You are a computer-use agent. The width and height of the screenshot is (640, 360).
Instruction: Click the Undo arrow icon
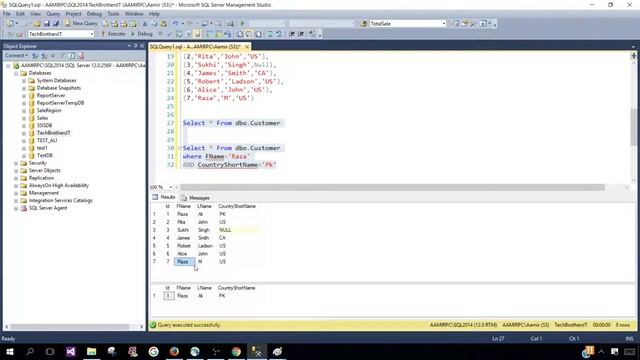click(175, 24)
